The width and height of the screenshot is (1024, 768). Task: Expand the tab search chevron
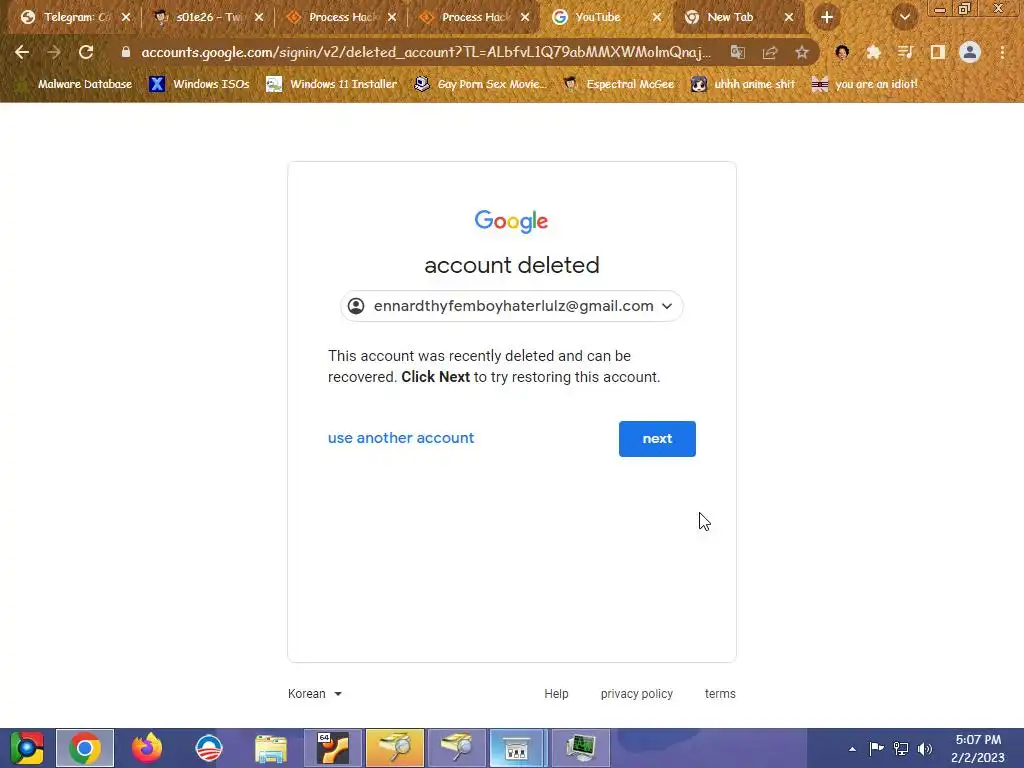coord(904,18)
